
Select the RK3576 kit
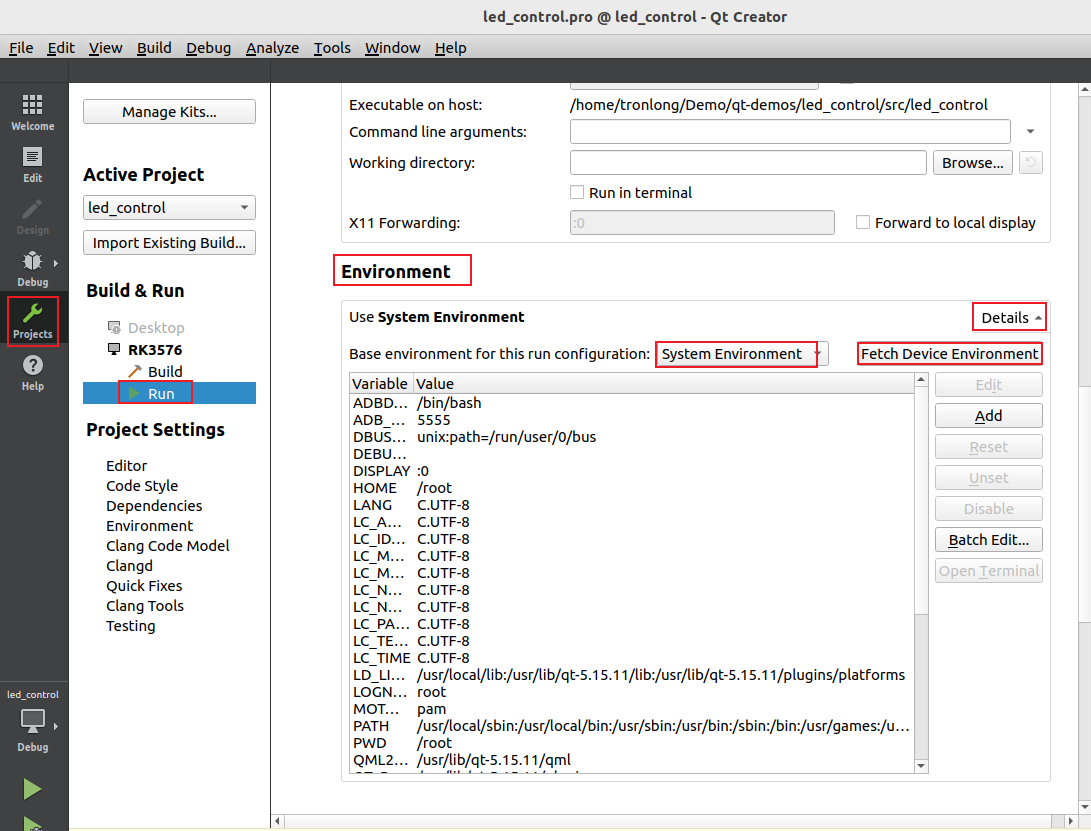coord(154,349)
